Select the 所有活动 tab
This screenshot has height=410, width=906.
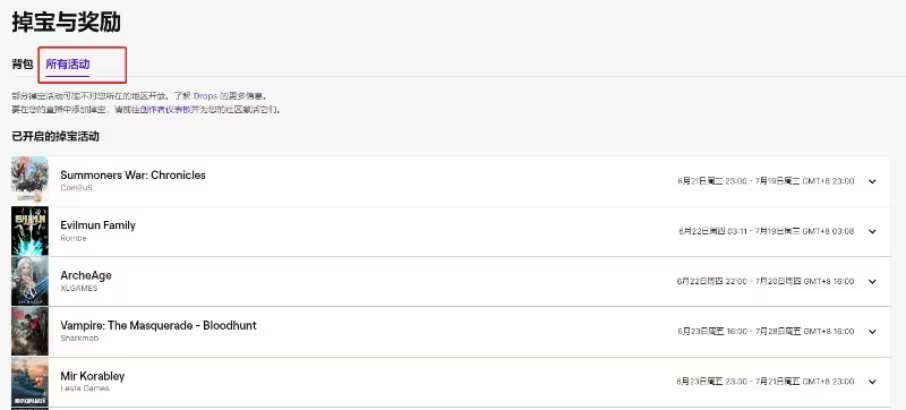click(x=68, y=64)
